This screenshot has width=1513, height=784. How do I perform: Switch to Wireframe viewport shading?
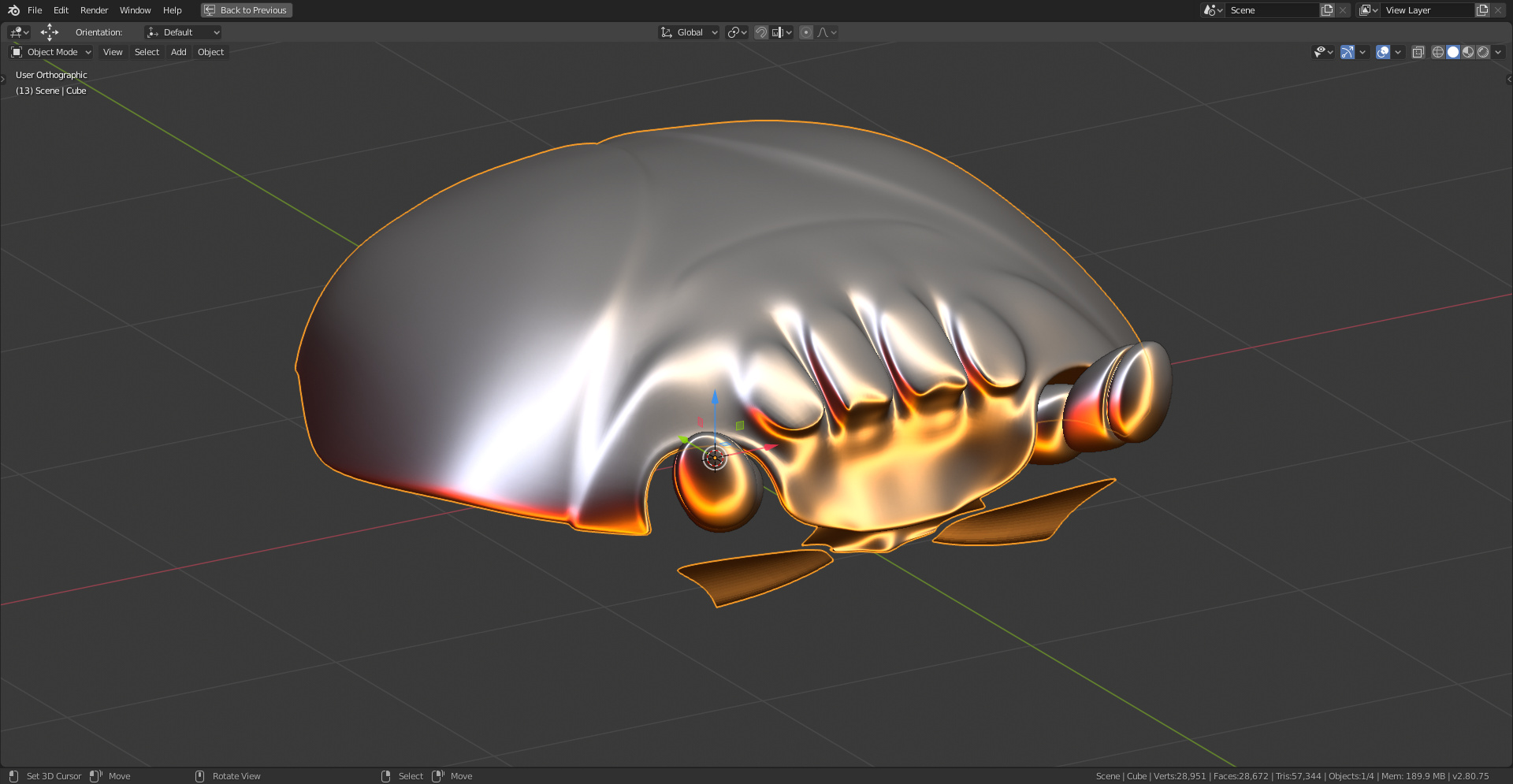coord(1438,52)
